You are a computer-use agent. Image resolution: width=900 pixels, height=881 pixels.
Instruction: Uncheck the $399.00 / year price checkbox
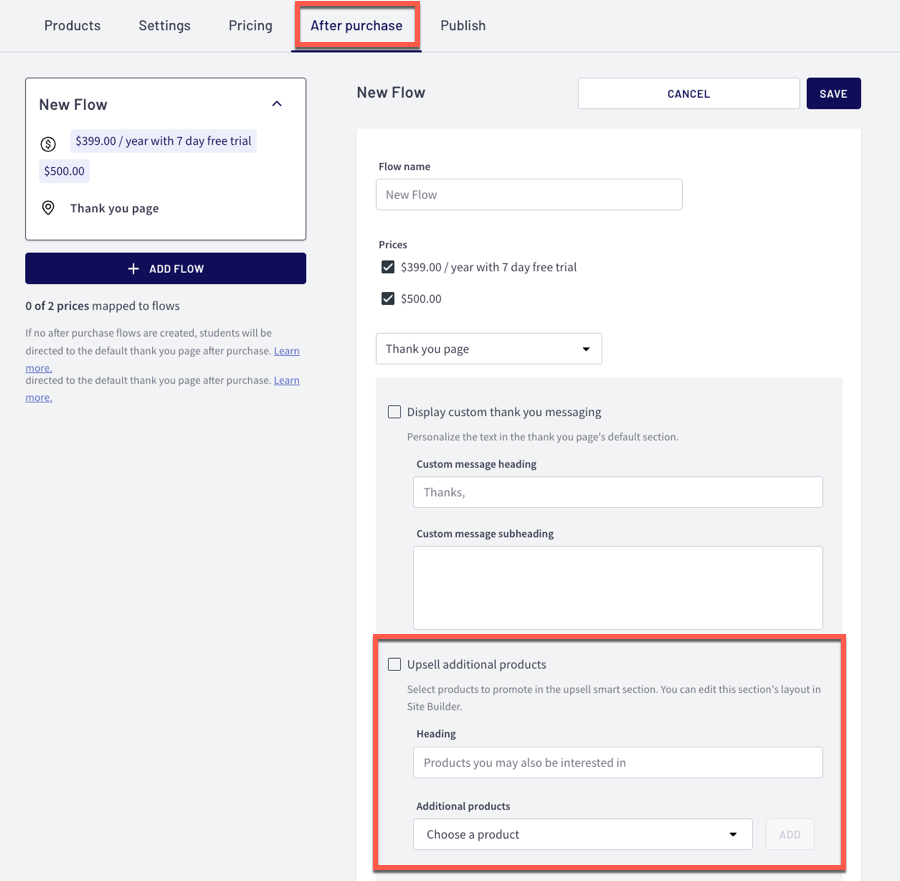388,267
